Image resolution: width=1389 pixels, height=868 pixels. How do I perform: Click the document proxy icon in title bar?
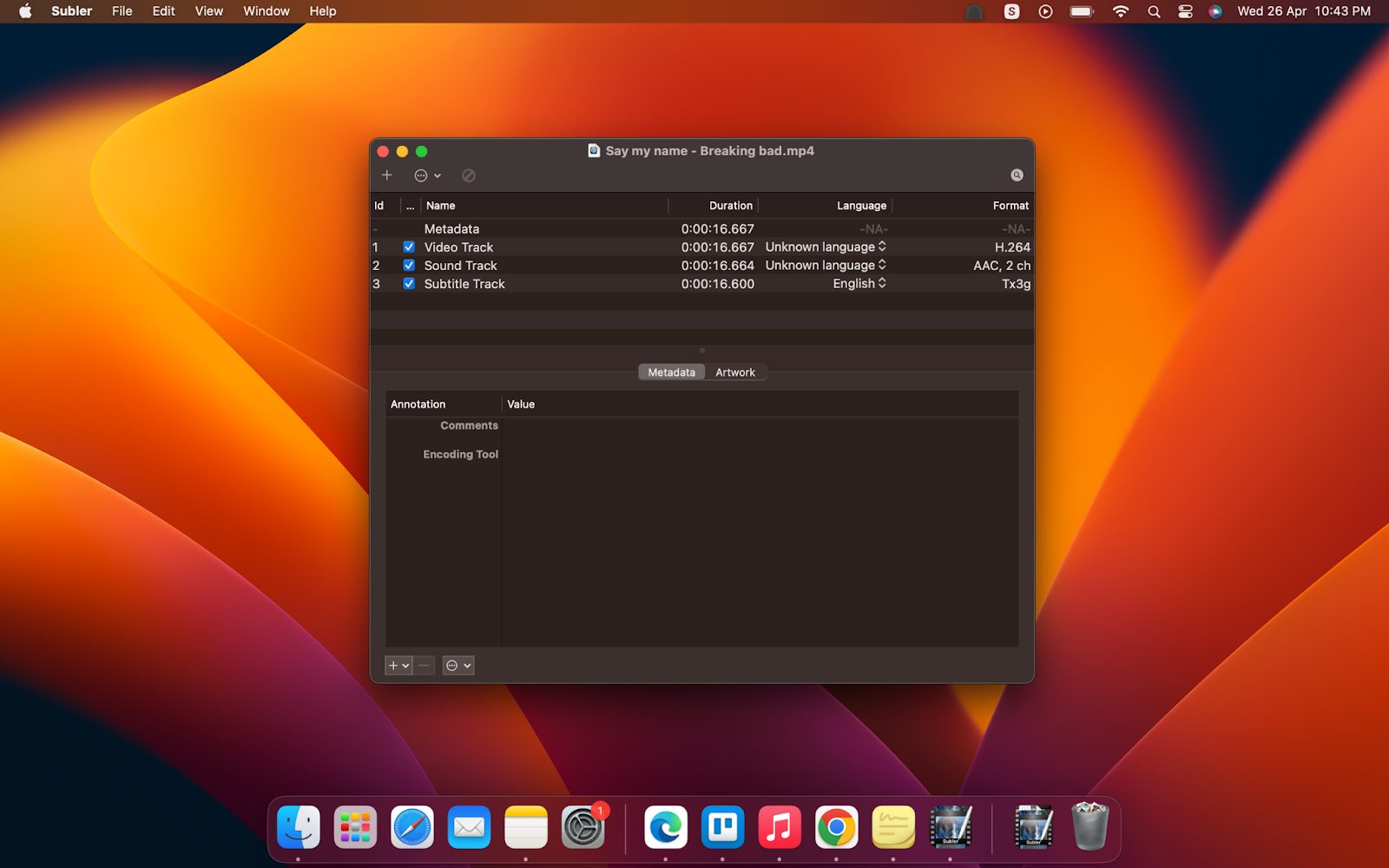click(594, 150)
